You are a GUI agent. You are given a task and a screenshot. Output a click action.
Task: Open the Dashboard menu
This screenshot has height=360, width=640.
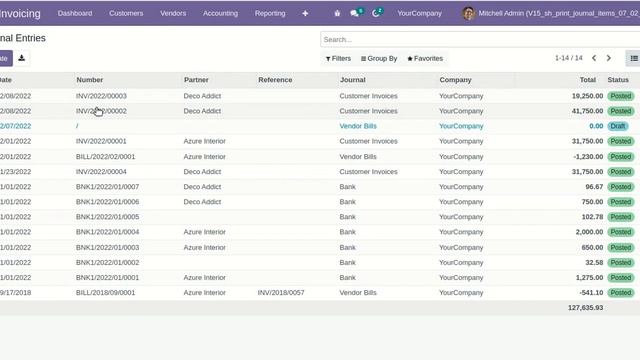click(75, 13)
